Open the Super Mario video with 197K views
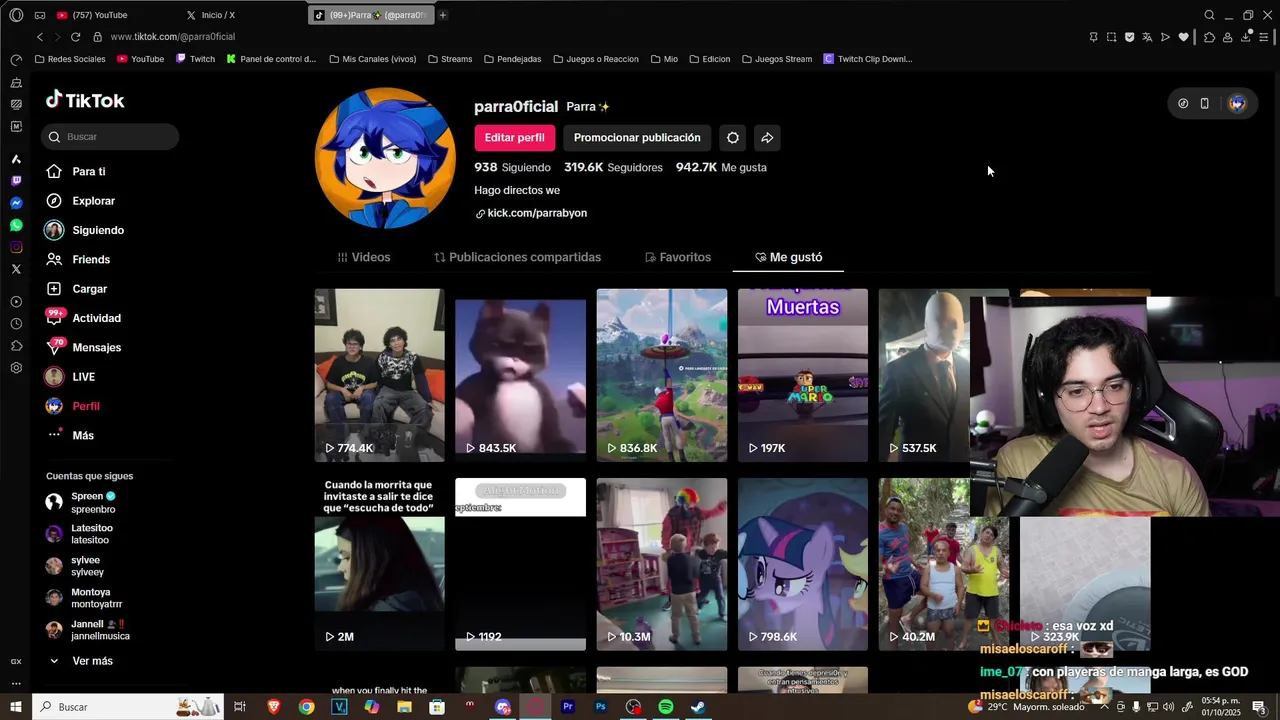Image resolution: width=1280 pixels, height=720 pixels. pos(803,375)
